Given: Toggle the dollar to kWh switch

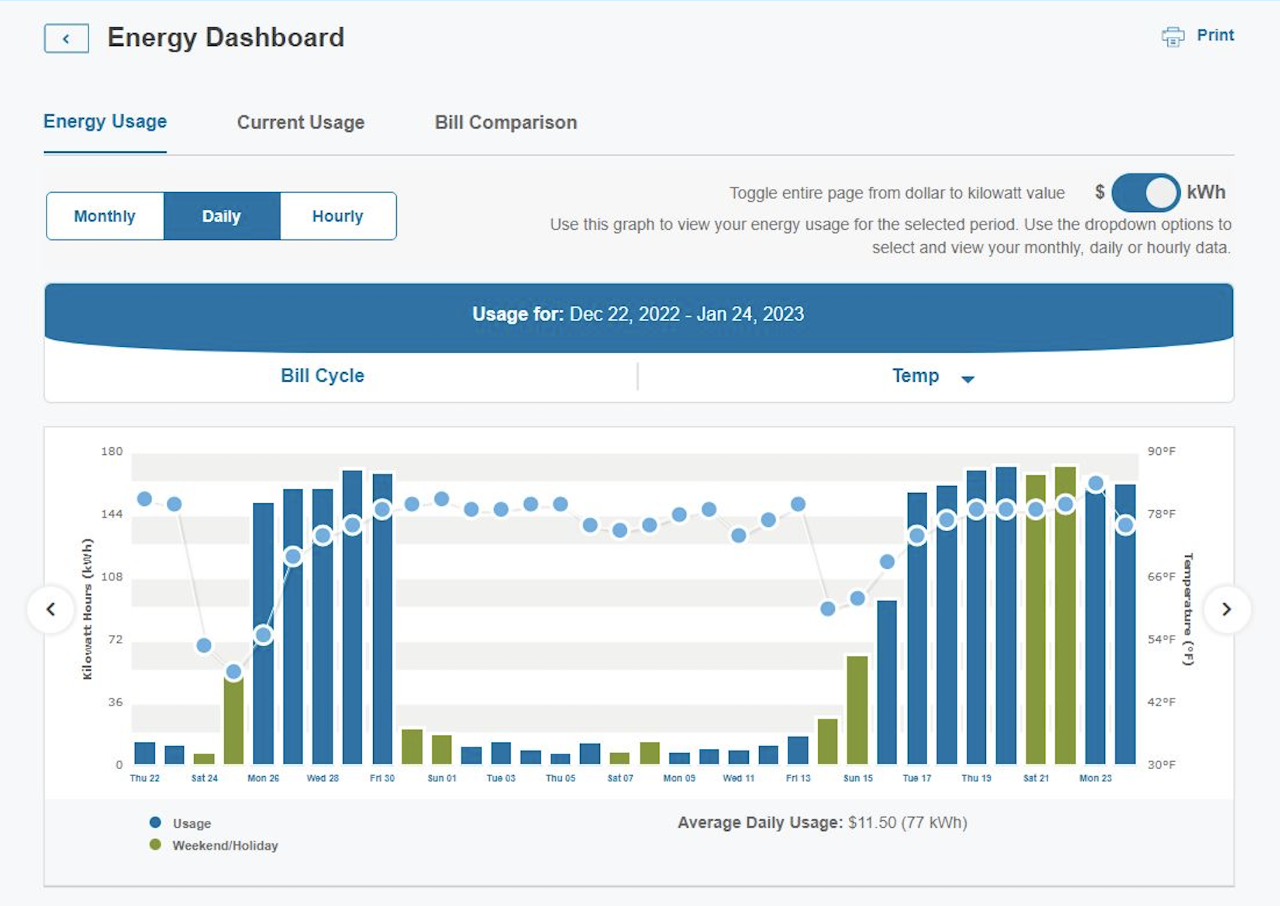Looking at the screenshot, I should coord(1145,192).
